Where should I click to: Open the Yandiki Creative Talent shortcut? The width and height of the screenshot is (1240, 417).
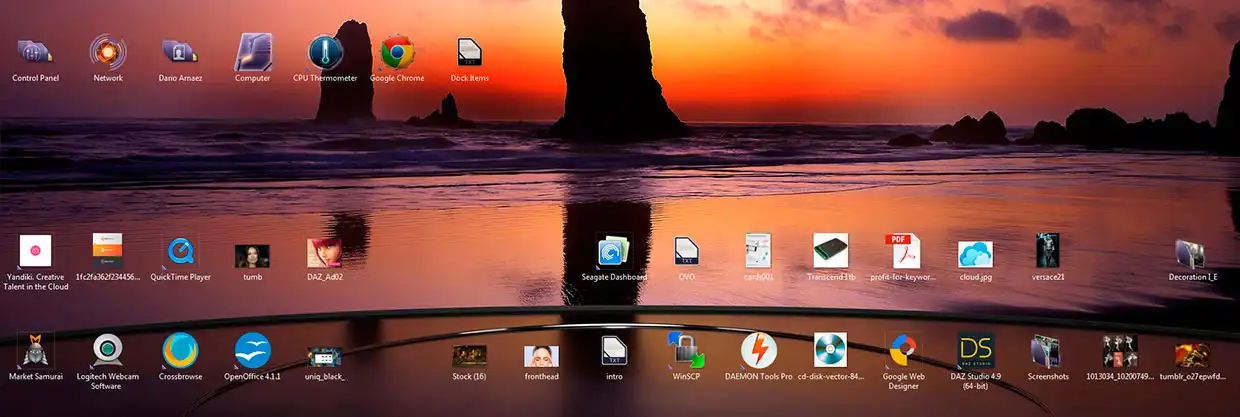(36, 251)
